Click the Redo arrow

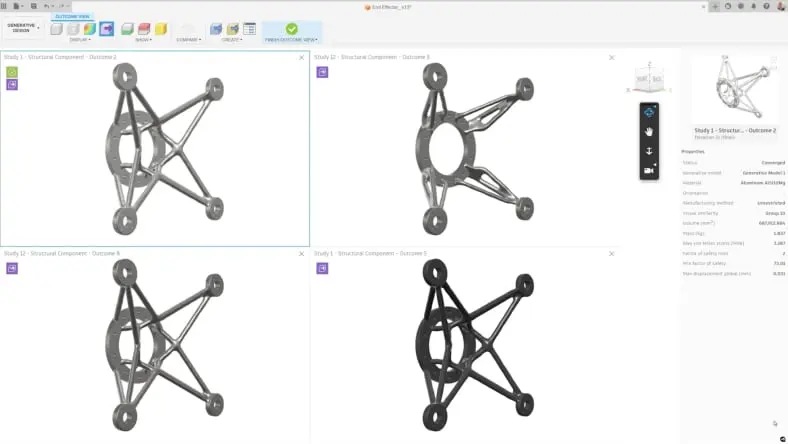(x=62, y=6)
